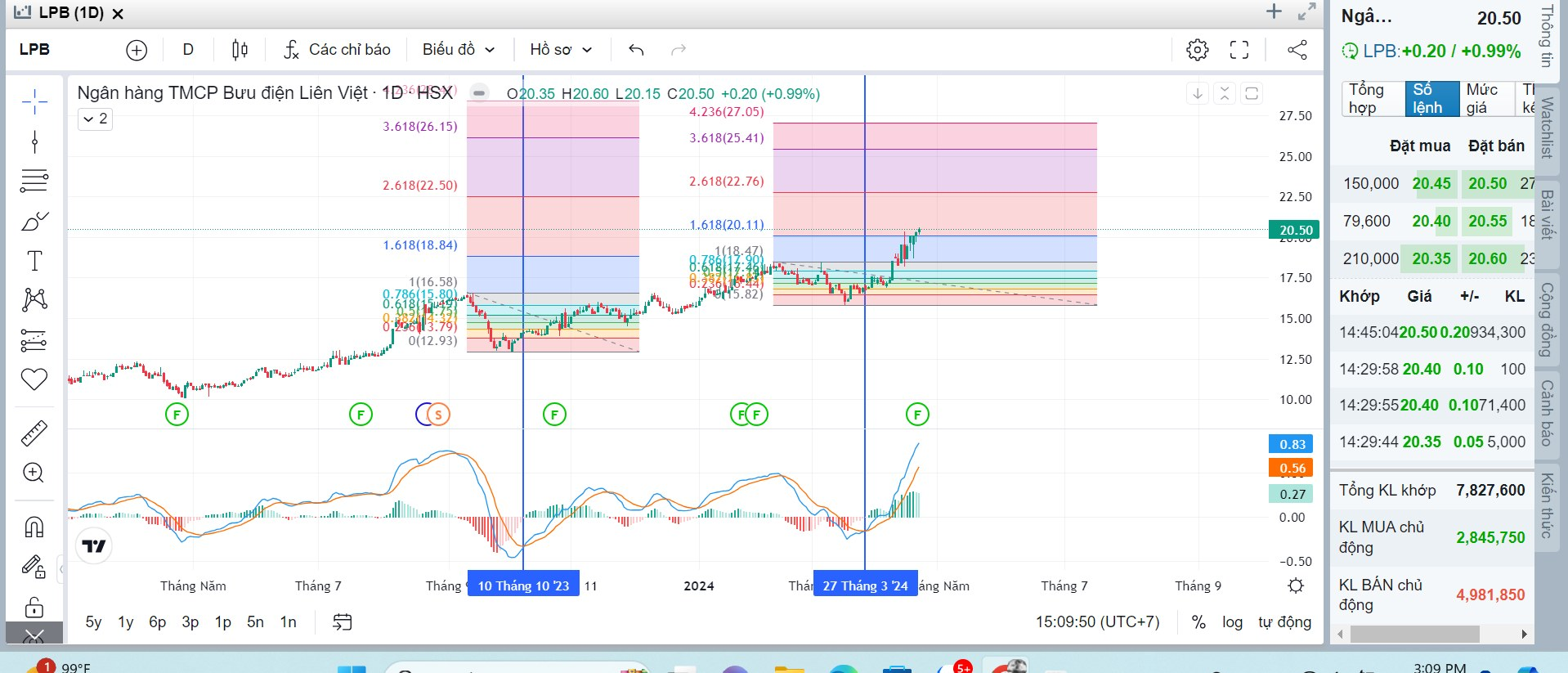1568x673 pixels.
Task: Select the 1y time range
Action: tap(126, 622)
